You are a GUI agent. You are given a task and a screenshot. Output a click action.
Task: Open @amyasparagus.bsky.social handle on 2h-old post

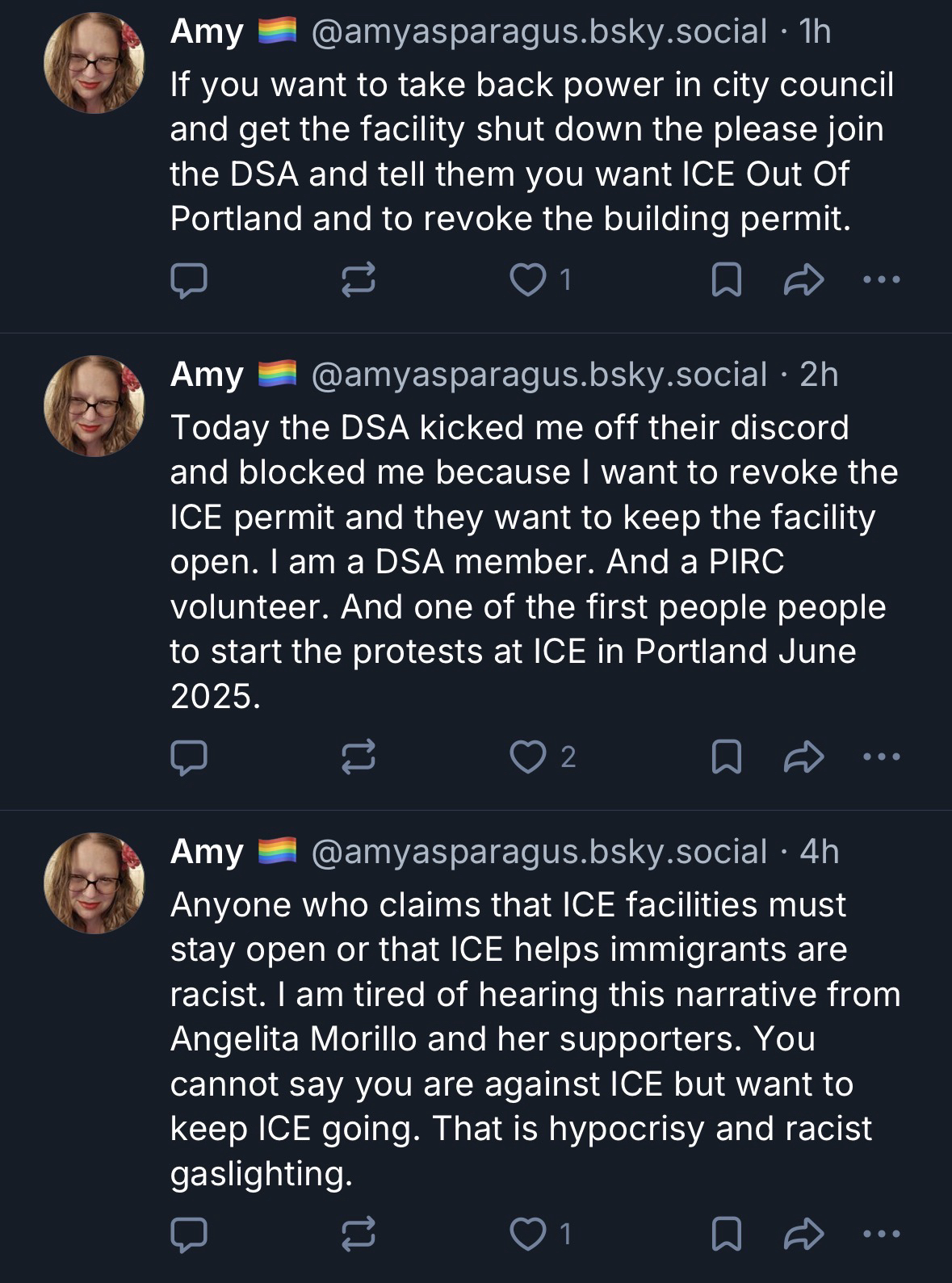point(539,375)
